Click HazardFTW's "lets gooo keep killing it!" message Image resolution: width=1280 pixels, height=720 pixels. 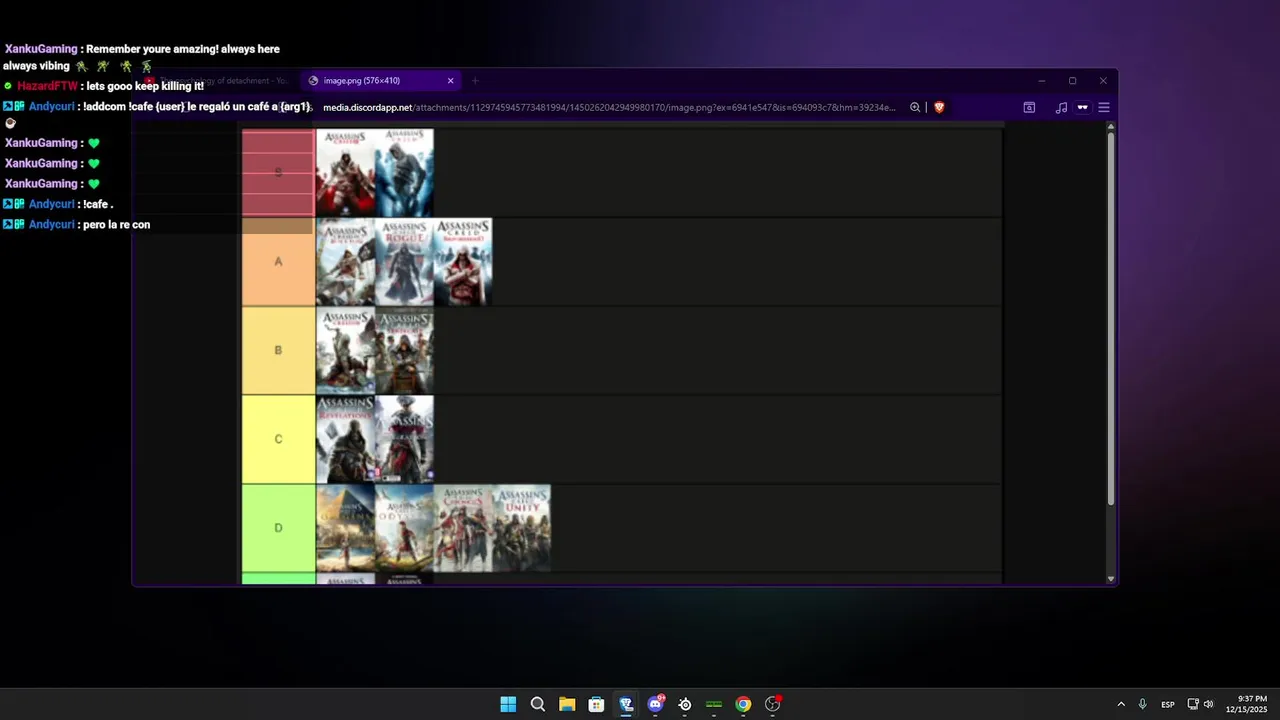pos(145,86)
